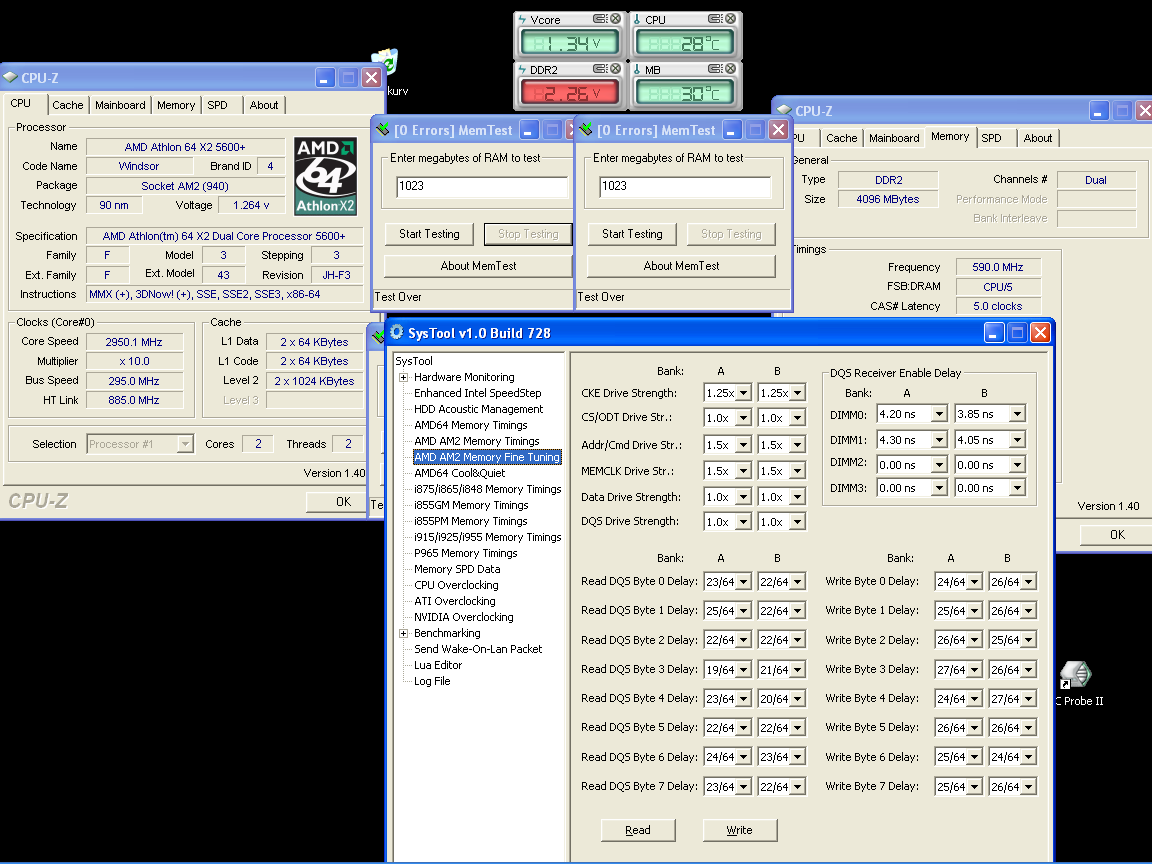The image size is (1152, 864).
Task: Click OK in left CPU-Z window
Action: coord(336,502)
